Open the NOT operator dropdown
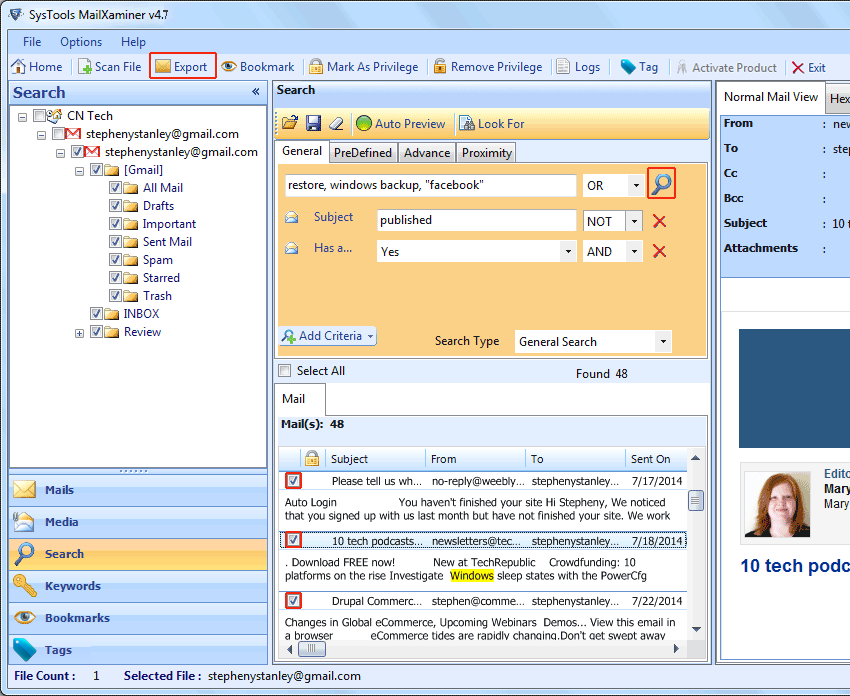 pos(634,221)
